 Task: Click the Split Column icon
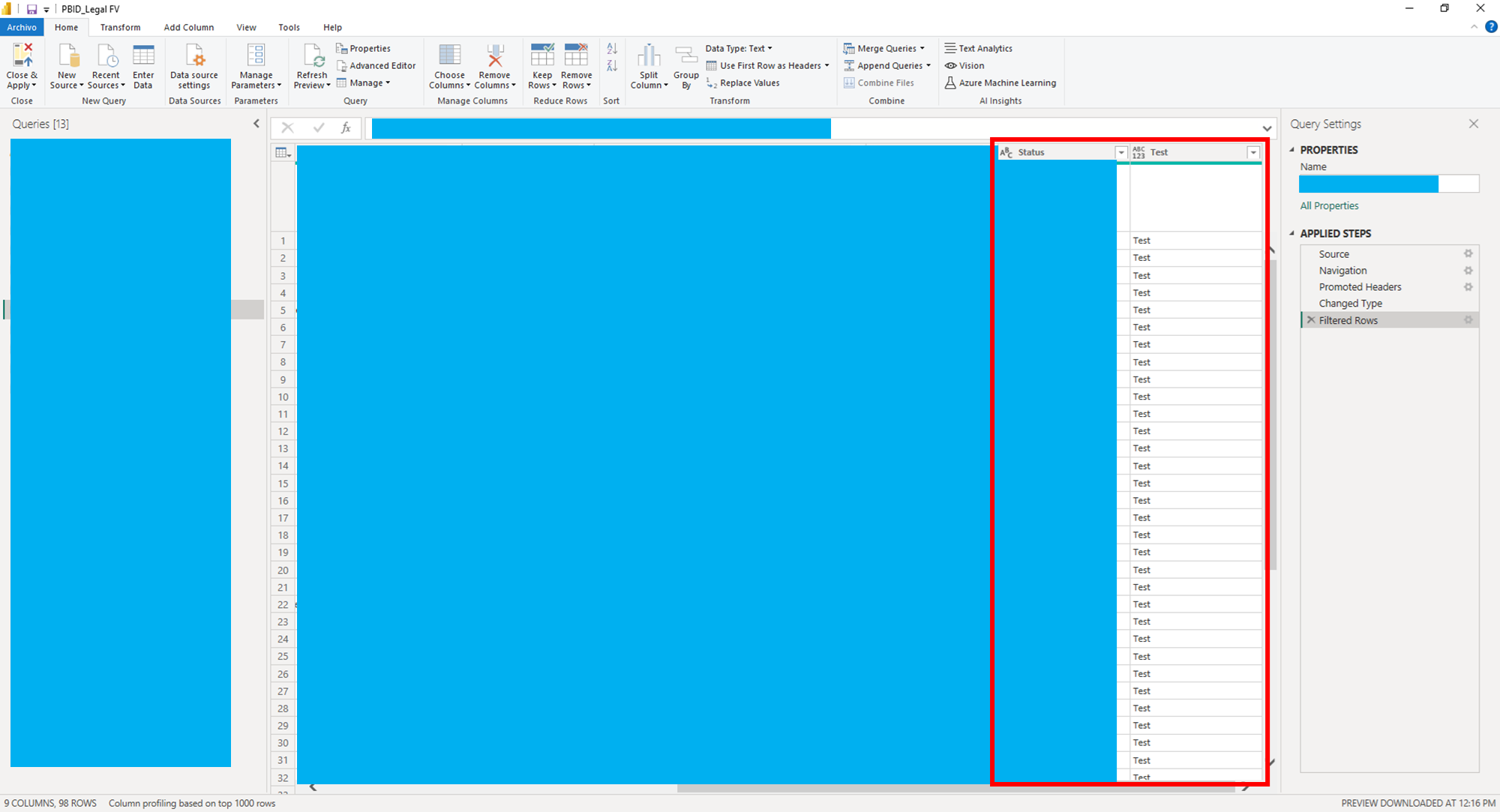coord(649,55)
